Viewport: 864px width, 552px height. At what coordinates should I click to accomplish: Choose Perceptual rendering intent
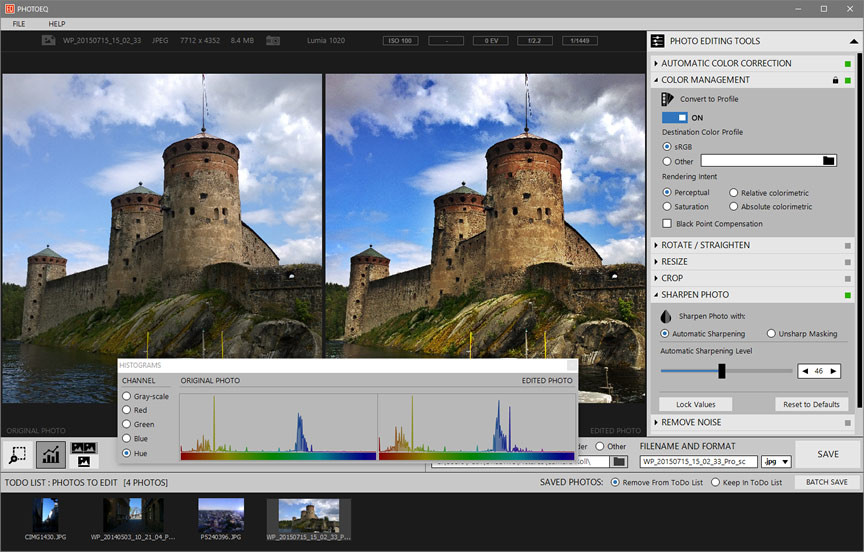[x=667, y=192]
